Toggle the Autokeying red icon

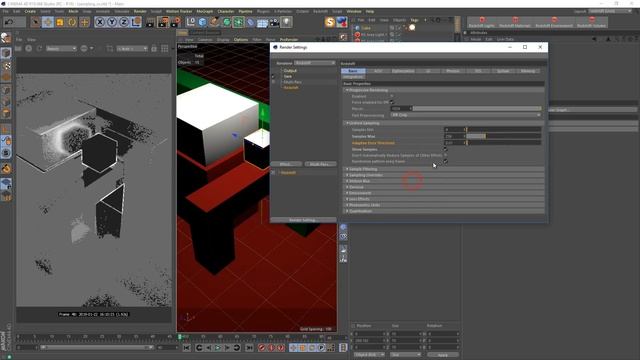[x=271, y=348]
